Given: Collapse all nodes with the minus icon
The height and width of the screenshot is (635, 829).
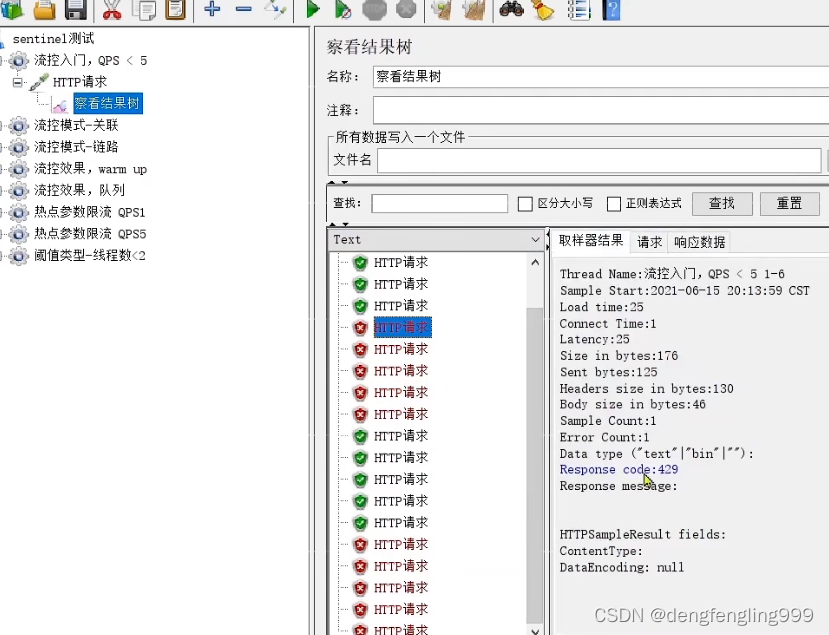Looking at the screenshot, I should tap(244, 8).
